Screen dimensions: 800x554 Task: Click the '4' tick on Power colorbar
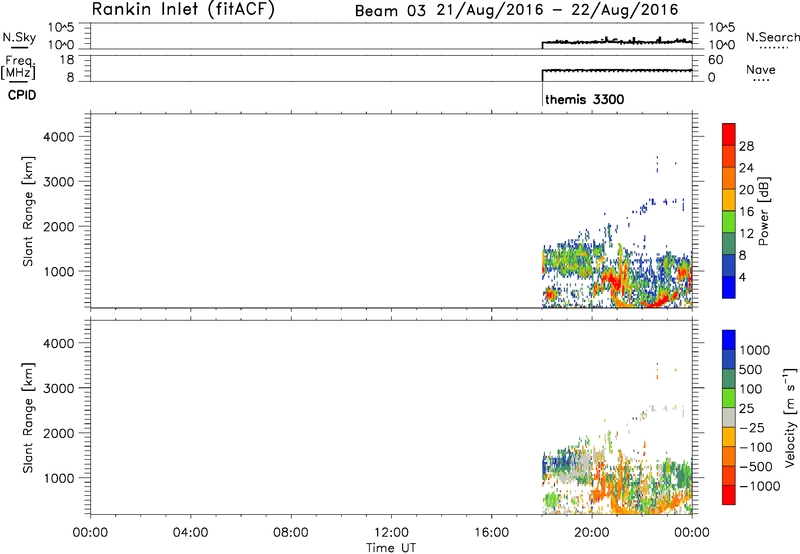point(742,277)
